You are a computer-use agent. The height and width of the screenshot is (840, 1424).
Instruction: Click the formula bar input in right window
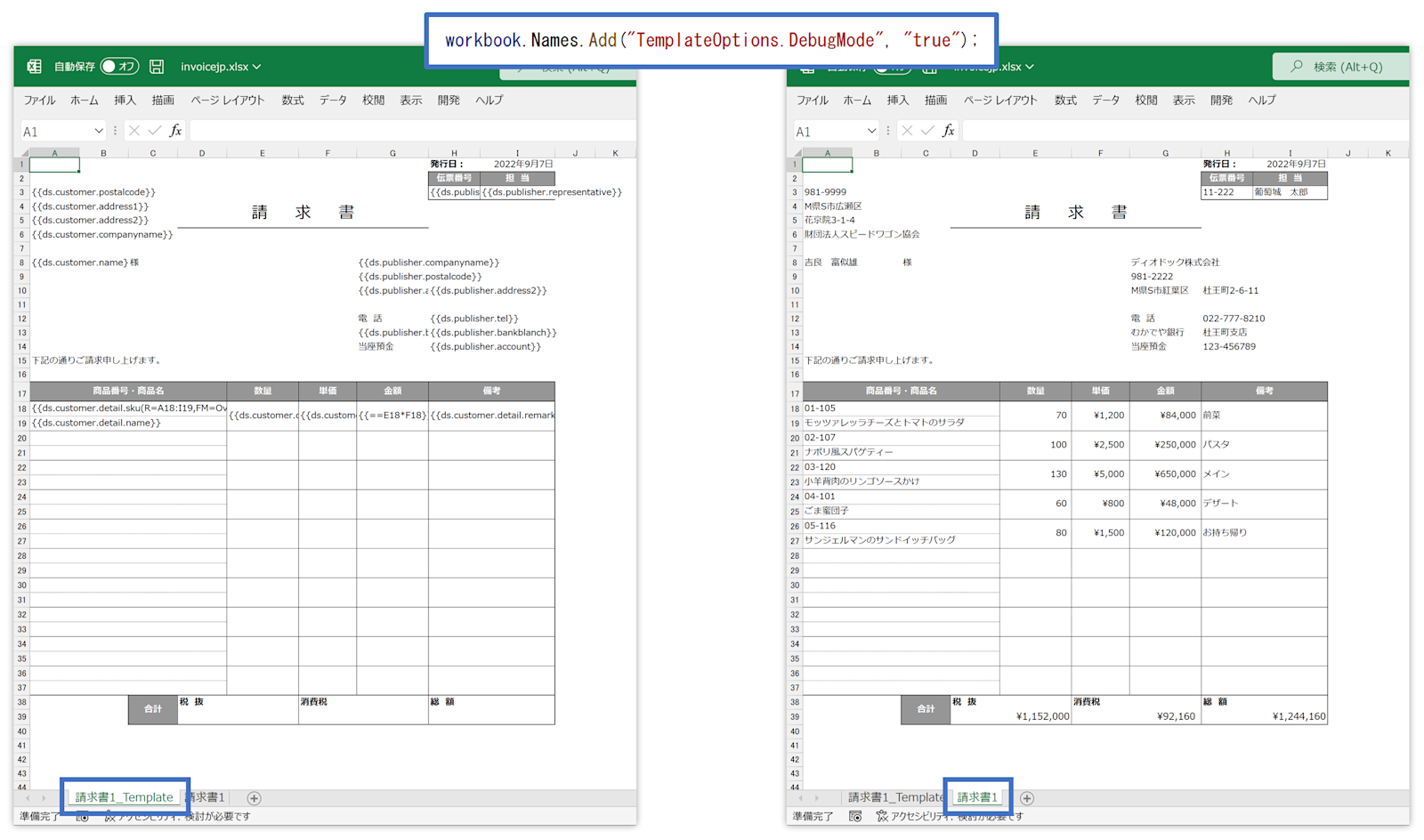1185,131
